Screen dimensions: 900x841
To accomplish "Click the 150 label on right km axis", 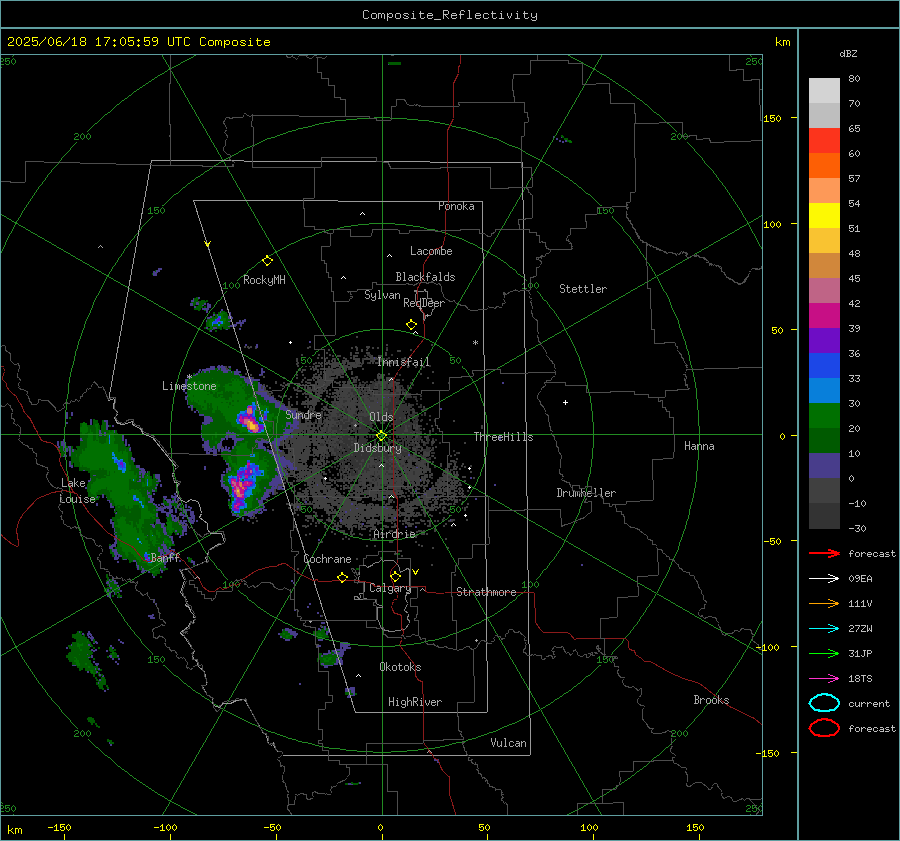I will [772, 118].
